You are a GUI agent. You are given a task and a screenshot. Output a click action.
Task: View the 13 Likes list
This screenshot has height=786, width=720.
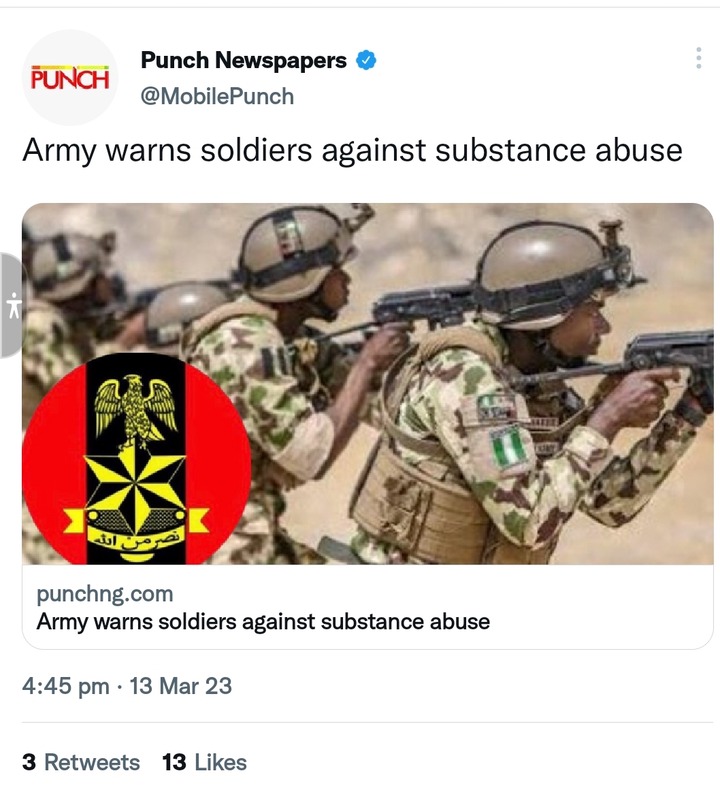click(205, 762)
